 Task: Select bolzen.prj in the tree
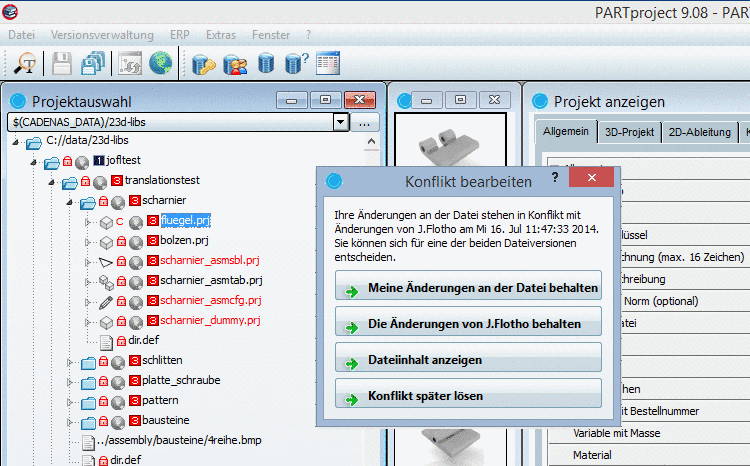184,240
